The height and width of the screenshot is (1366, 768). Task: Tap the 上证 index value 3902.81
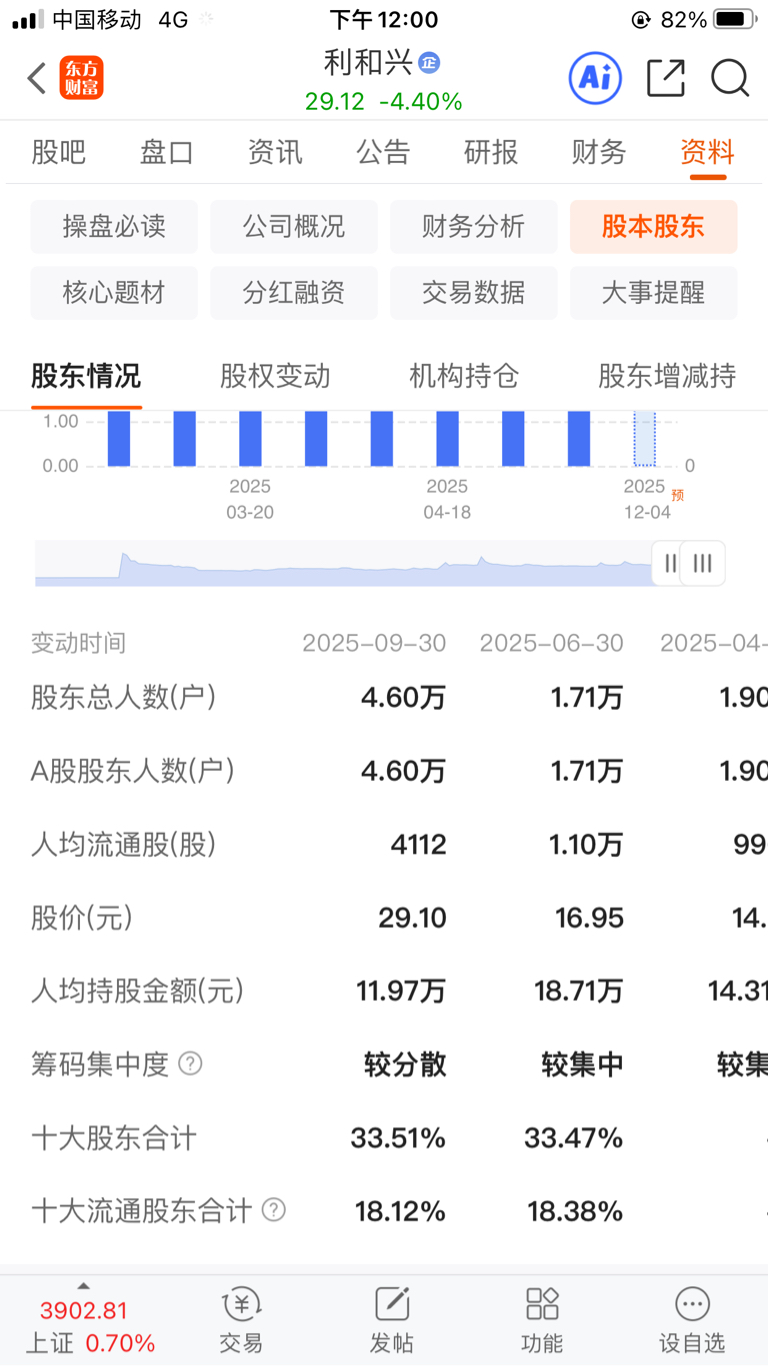click(x=84, y=1311)
